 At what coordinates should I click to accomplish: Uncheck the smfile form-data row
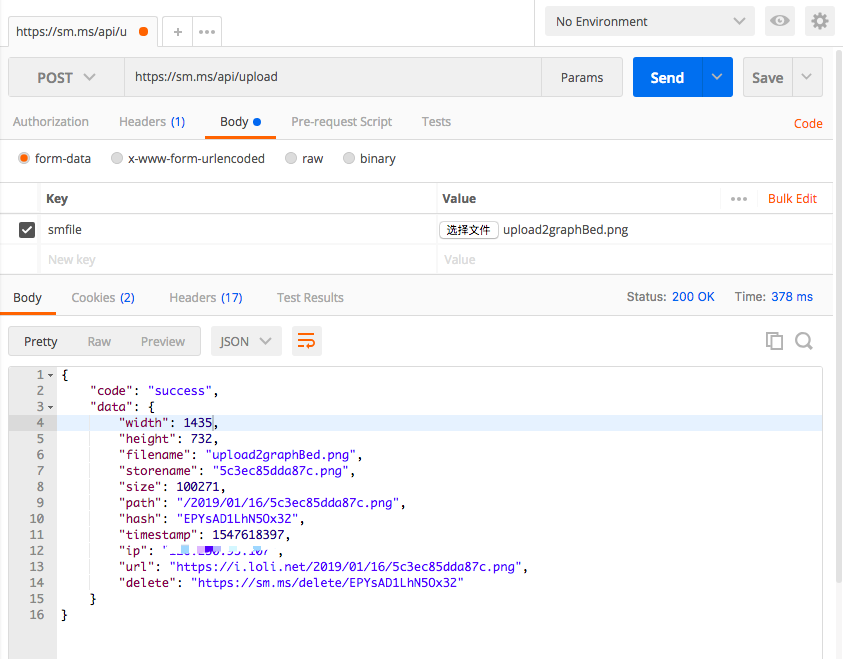click(25, 229)
